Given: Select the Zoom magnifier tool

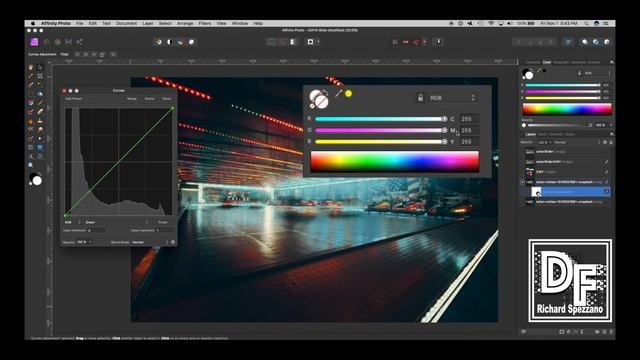Looking at the screenshot, I should 31,165.
